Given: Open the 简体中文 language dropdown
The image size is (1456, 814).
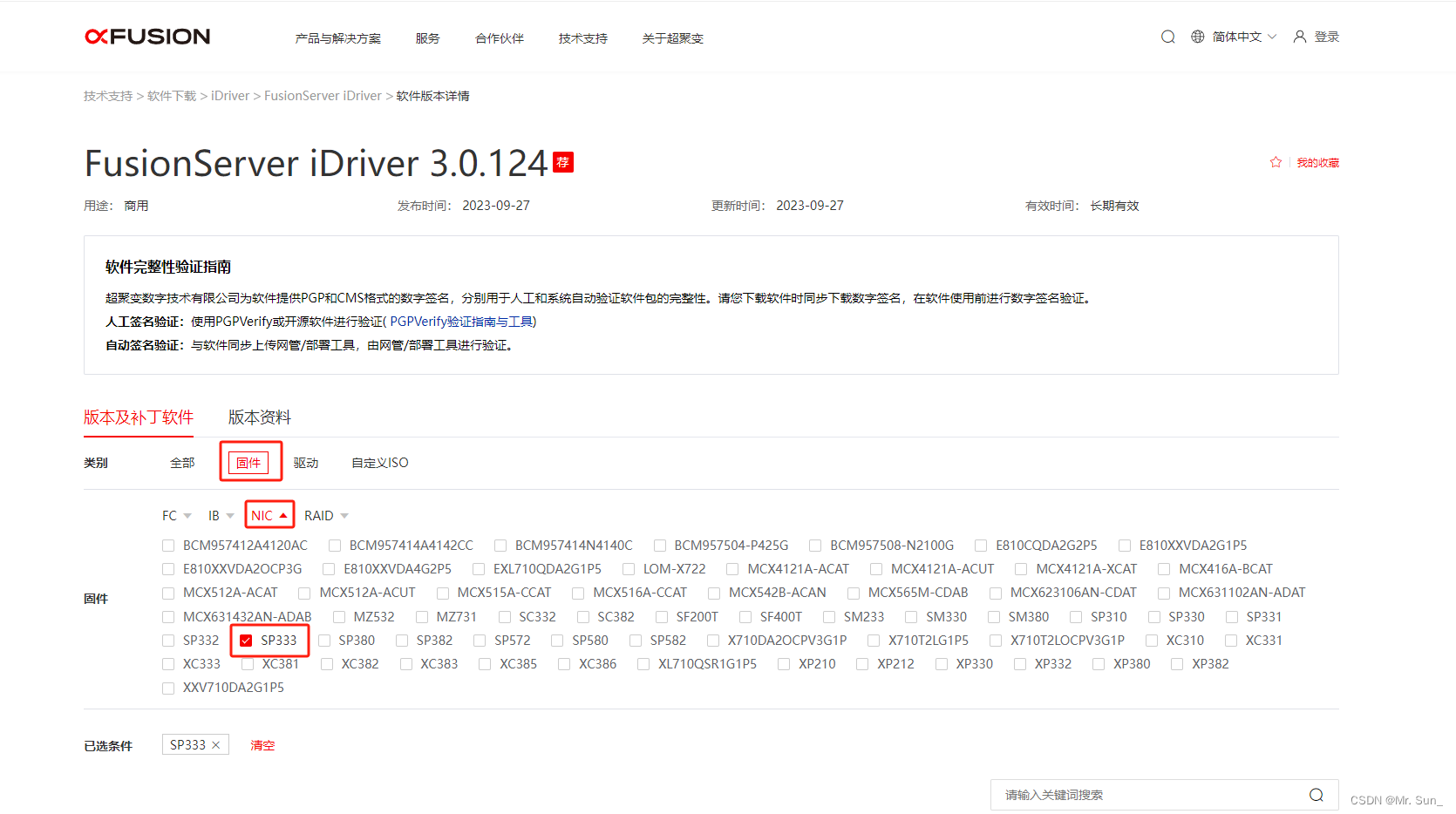Looking at the screenshot, I should (1244, 37).
